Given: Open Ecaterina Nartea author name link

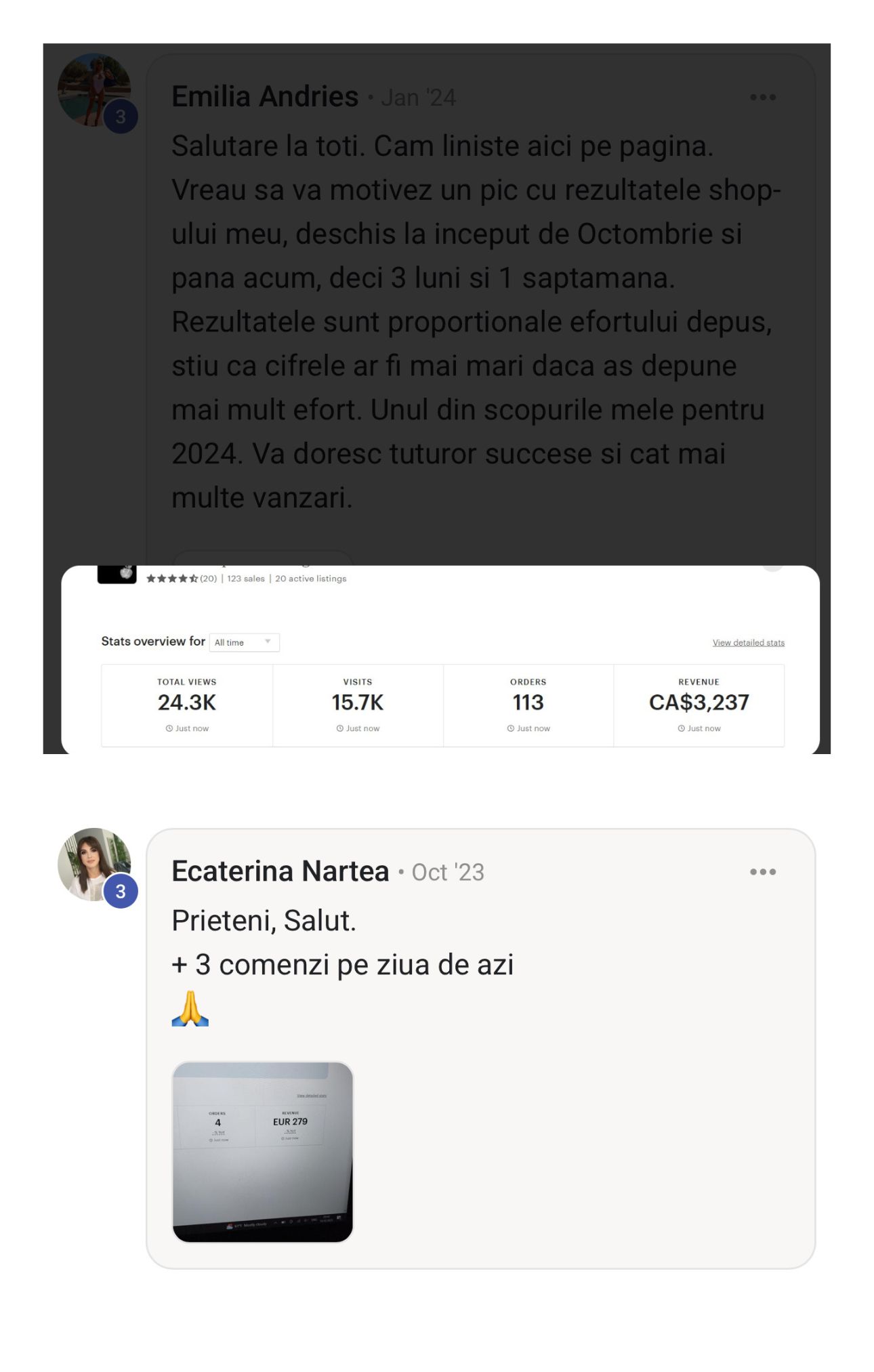Looking at the screenshot, I should (x=280, y=871).
